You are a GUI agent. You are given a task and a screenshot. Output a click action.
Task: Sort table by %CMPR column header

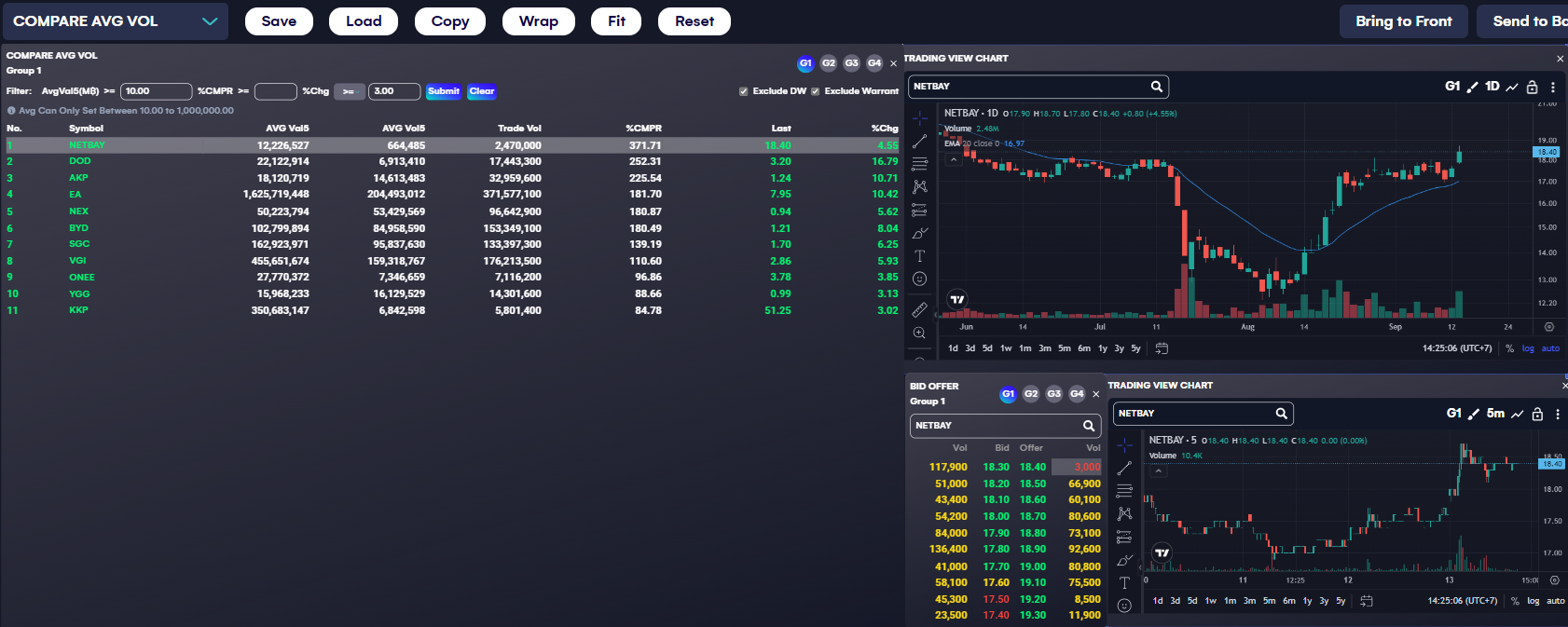[x=643, y=129]
